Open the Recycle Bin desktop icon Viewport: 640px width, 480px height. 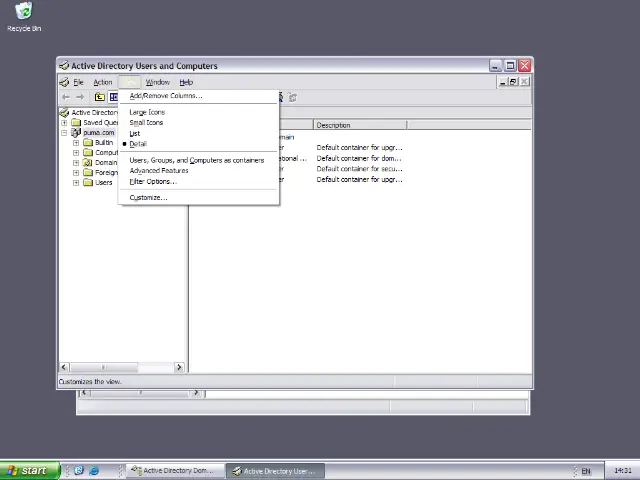23,12
